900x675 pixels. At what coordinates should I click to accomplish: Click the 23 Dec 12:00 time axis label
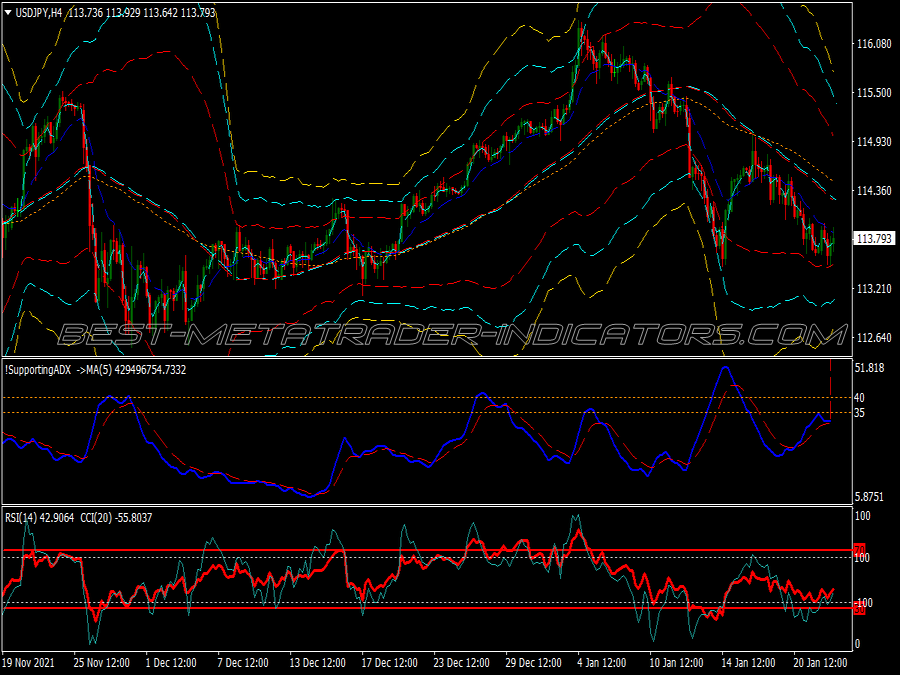coord(461,662)
